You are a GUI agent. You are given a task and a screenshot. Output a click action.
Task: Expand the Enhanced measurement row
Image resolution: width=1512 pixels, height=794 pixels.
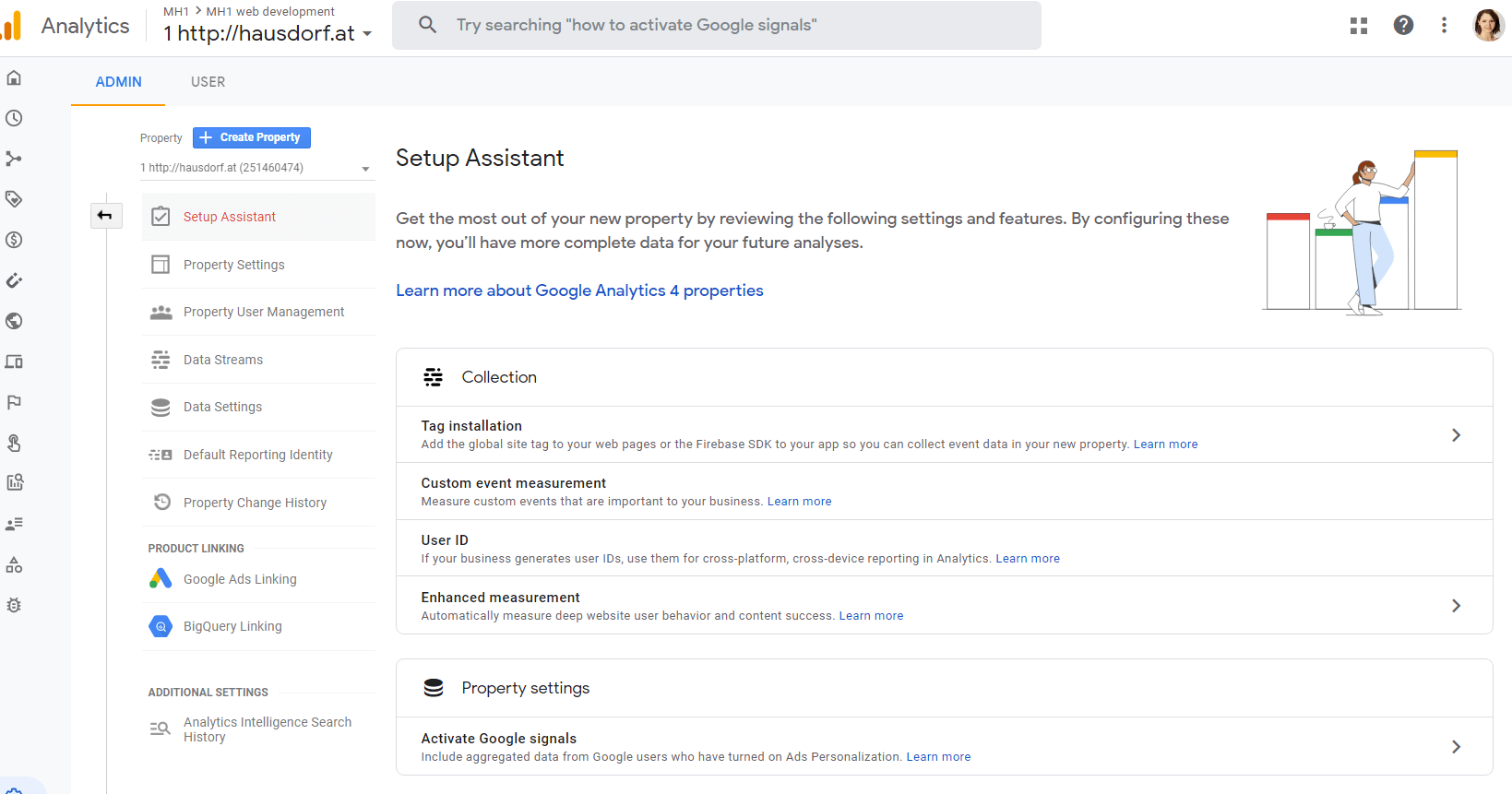[1455, 606]
